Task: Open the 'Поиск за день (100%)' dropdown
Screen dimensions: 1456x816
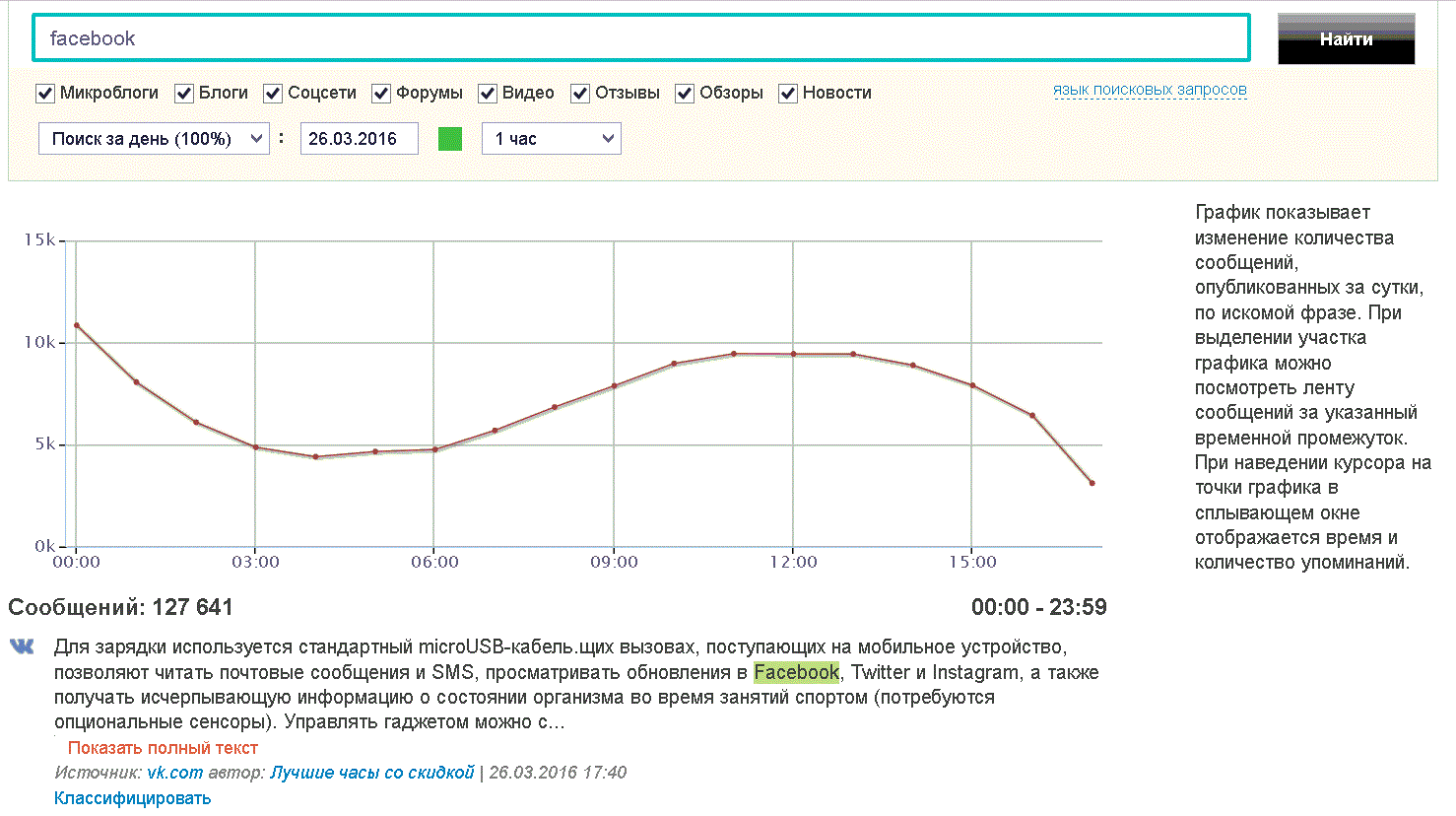Action: click(x=154, y=139)
